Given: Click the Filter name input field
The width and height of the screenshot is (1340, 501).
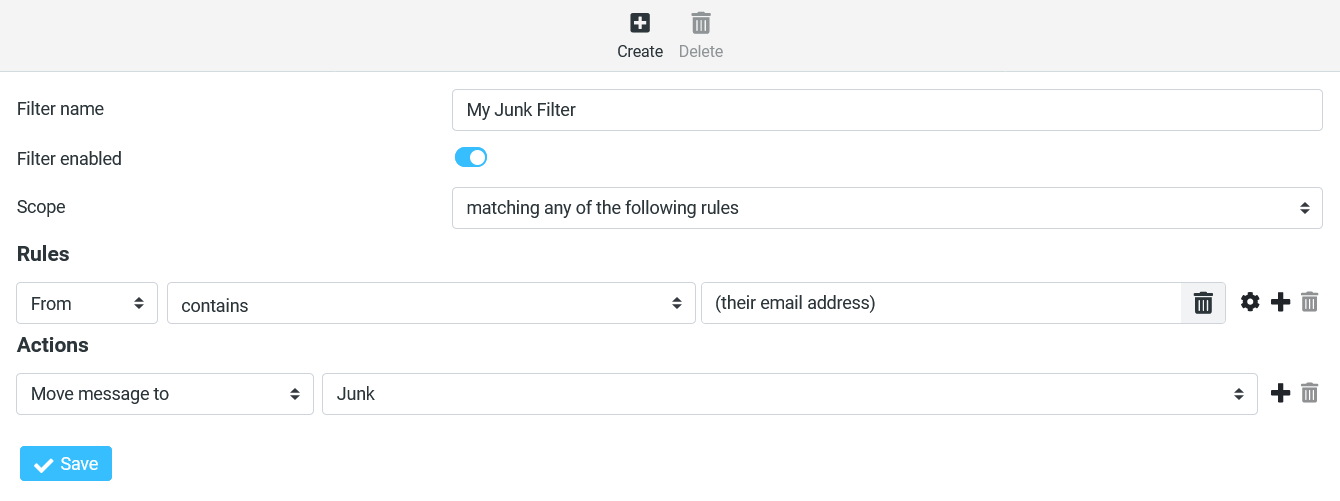Looking at the screenshot, I should 887,110.
